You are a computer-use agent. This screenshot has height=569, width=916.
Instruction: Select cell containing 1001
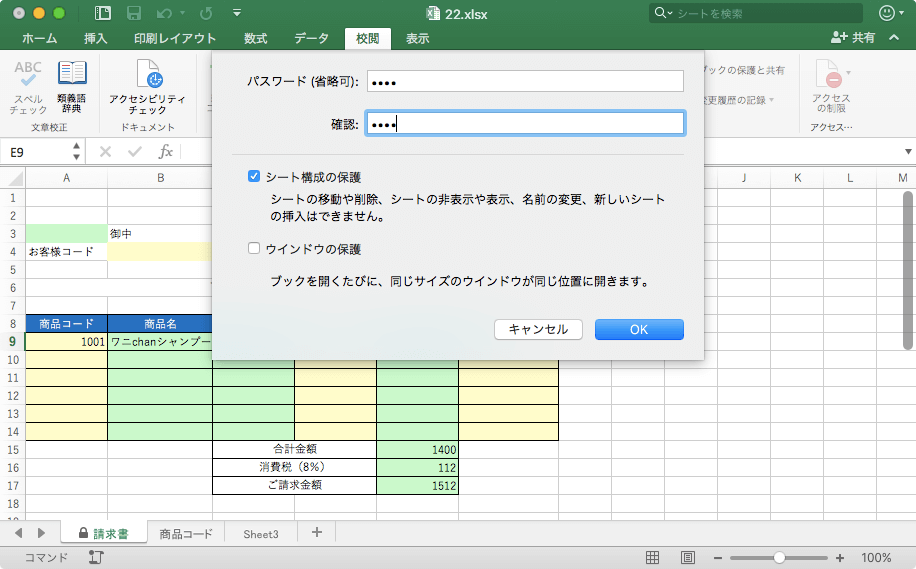tap(66, 342)
